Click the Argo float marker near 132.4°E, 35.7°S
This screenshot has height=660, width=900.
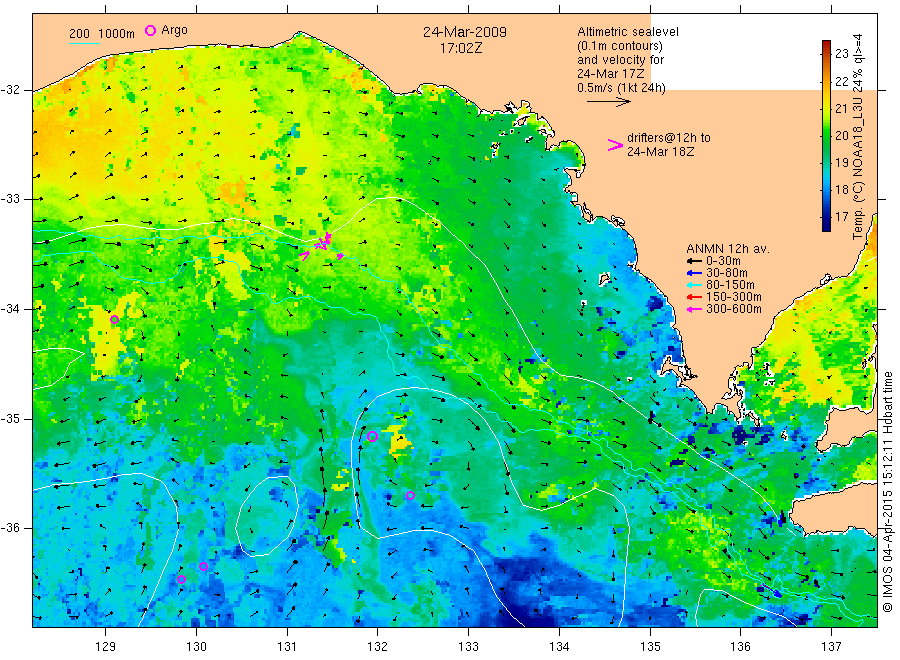tap(410, 495)
